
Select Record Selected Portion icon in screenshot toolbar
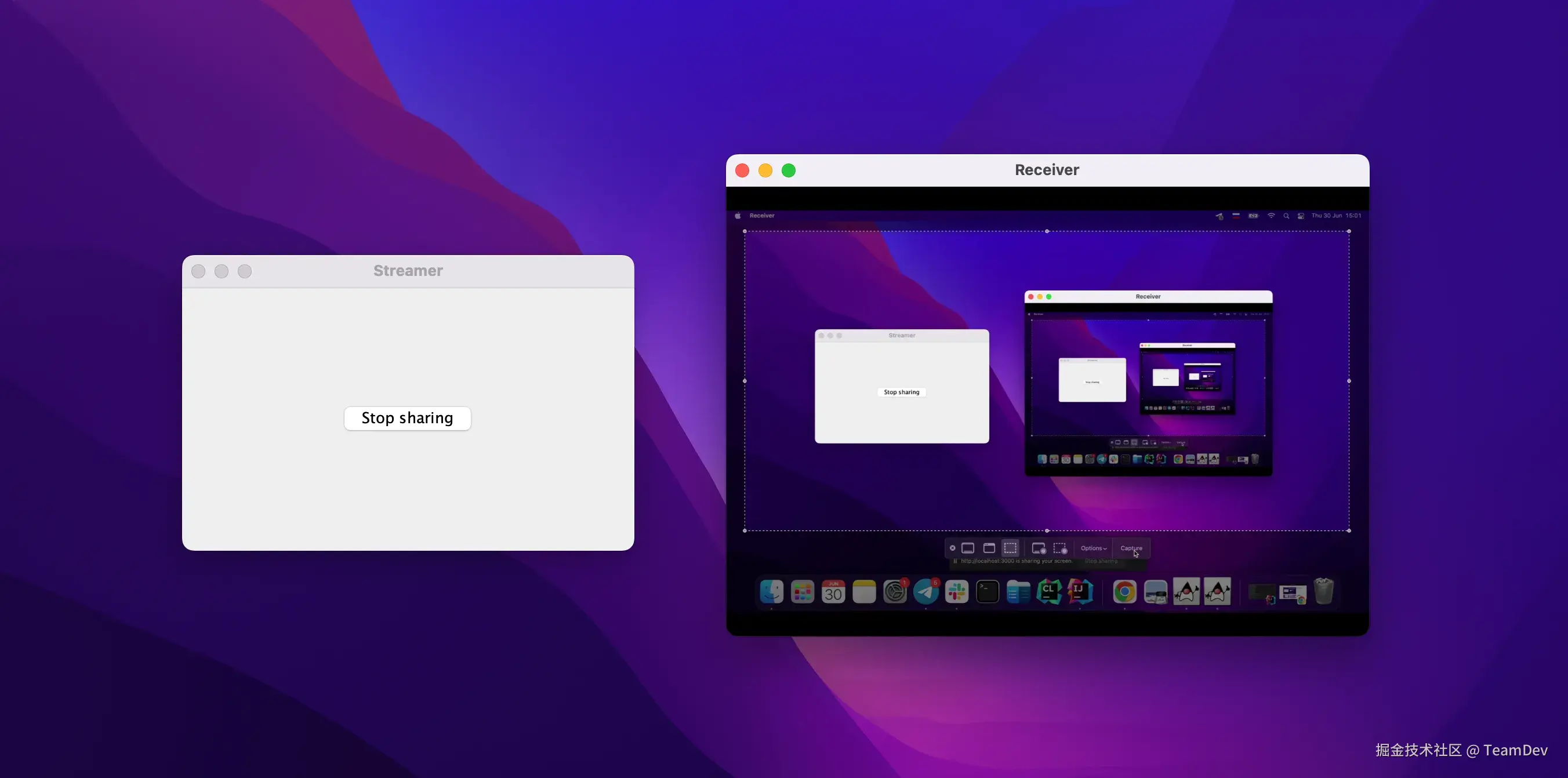1061,548
